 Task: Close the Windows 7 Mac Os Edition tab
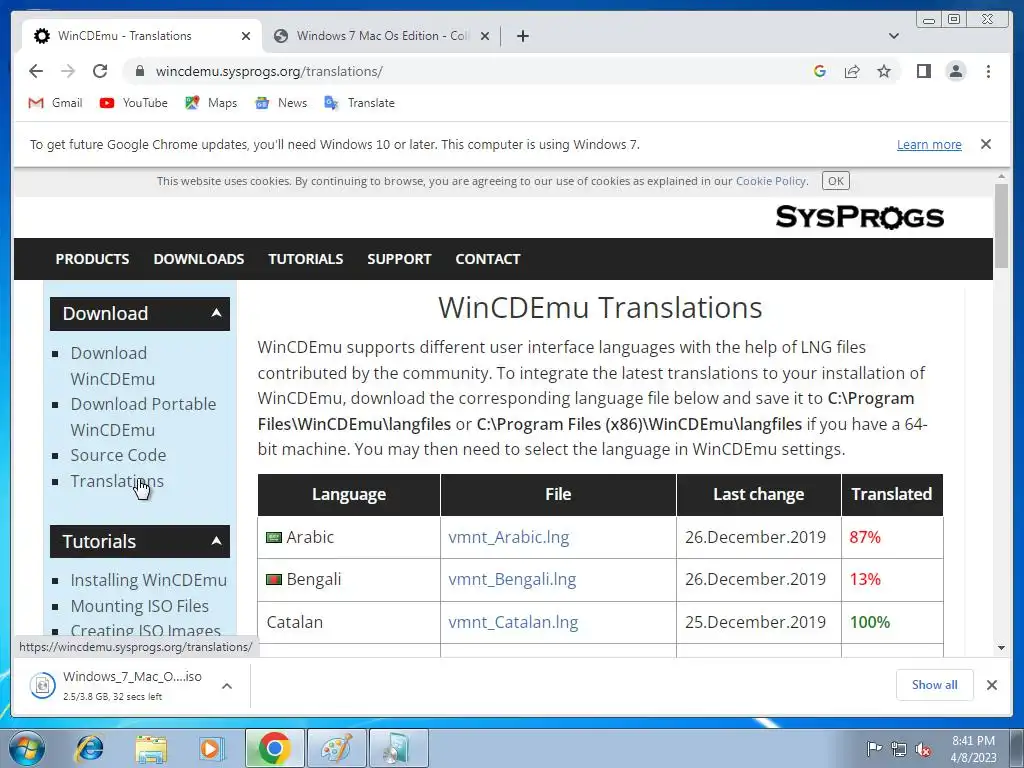click(485, 36)
